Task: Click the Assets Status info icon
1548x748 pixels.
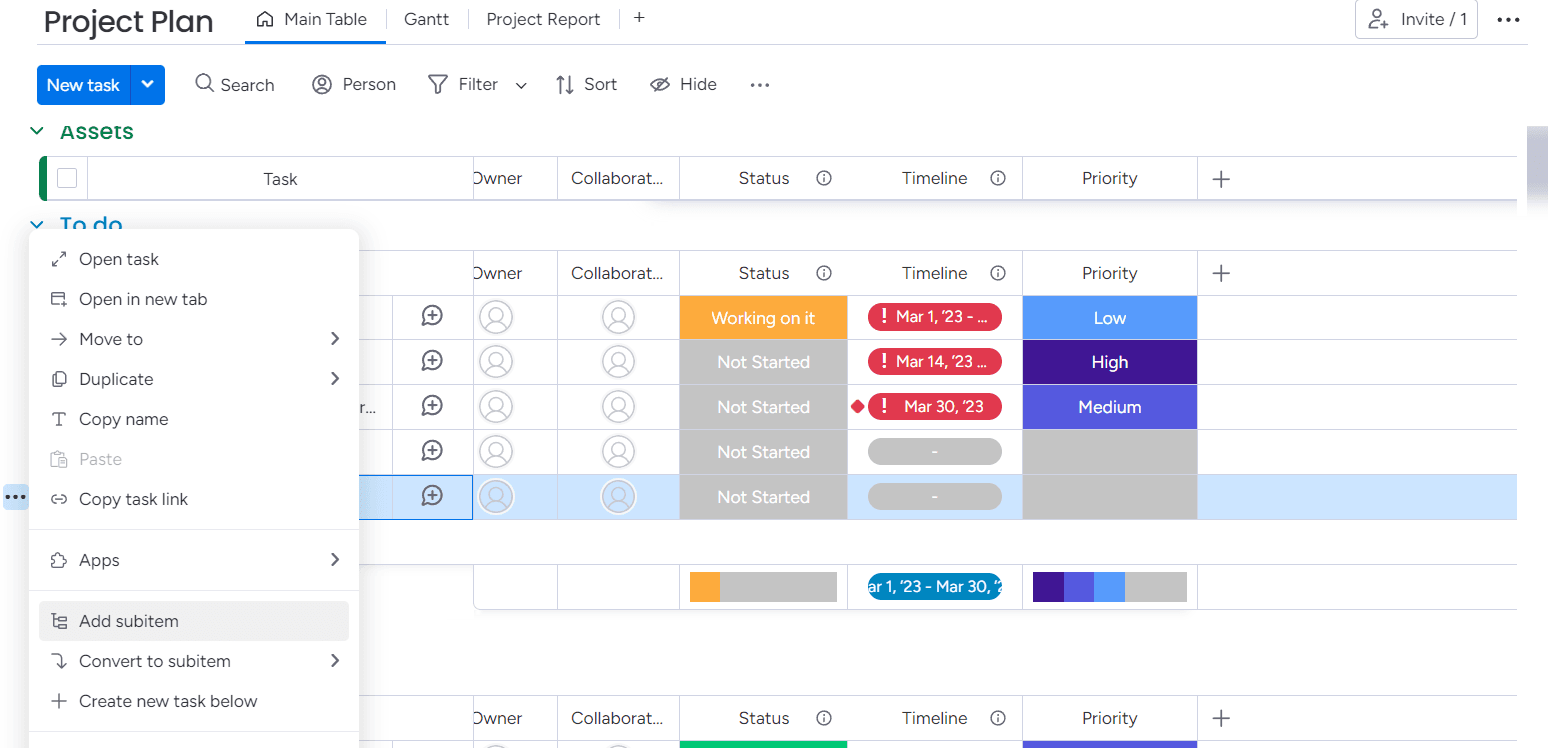Action: [x=824, y=178]
